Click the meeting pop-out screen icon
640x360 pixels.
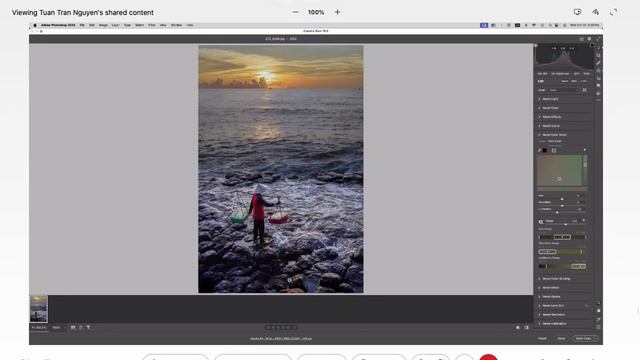pos(577,12)
